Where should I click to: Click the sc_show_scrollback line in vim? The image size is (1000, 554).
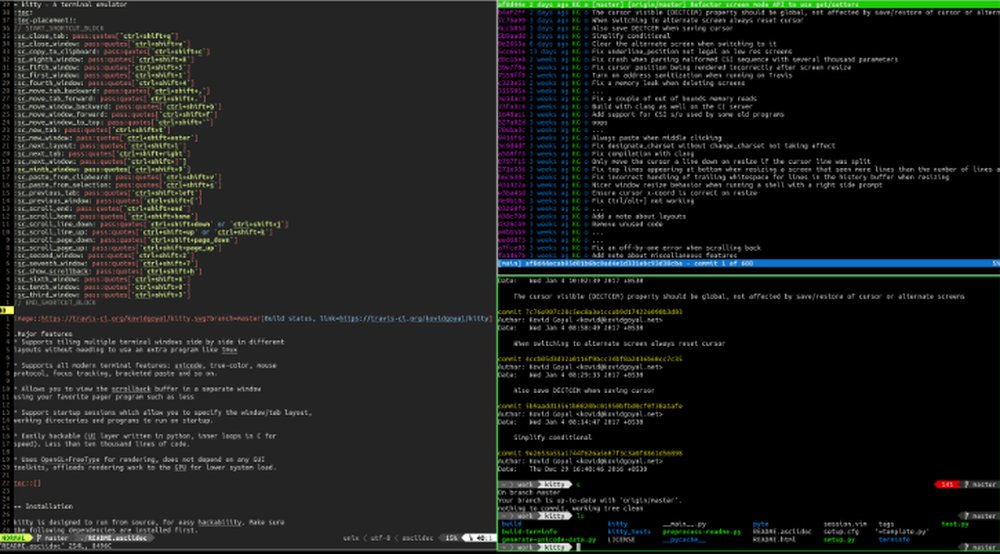click(x=108, y=271)
